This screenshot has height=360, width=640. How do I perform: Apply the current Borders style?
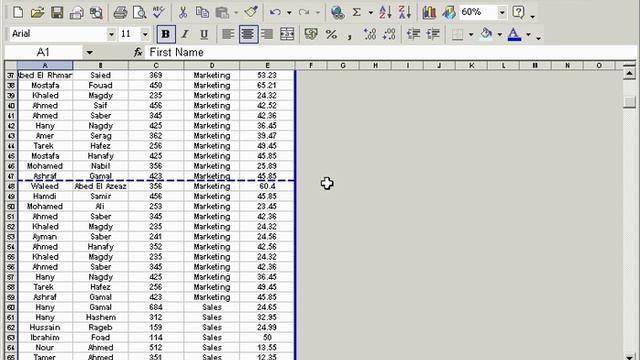[458, 35]
